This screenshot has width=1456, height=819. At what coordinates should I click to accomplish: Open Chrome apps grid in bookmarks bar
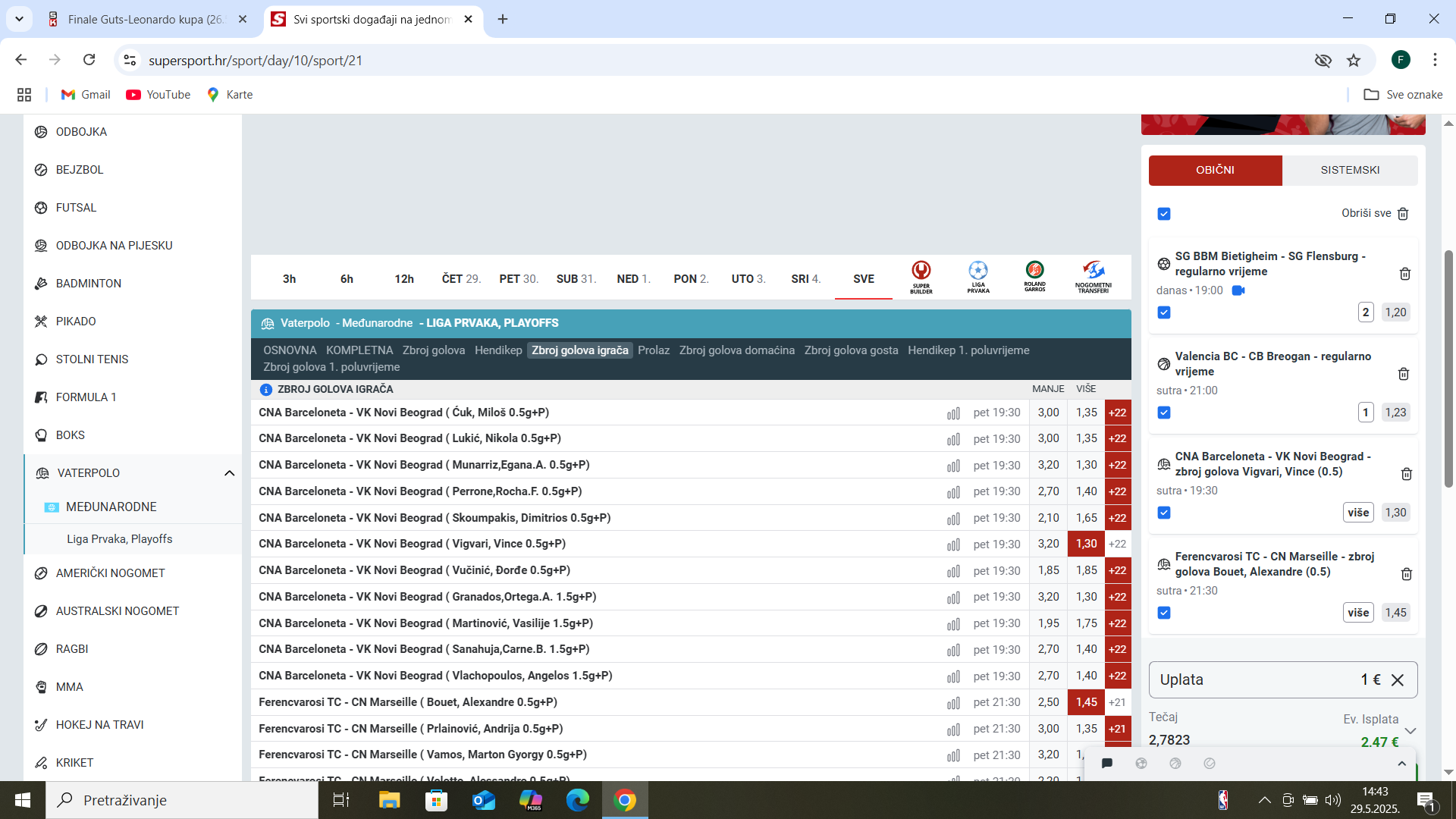click(x=24, y=95)
